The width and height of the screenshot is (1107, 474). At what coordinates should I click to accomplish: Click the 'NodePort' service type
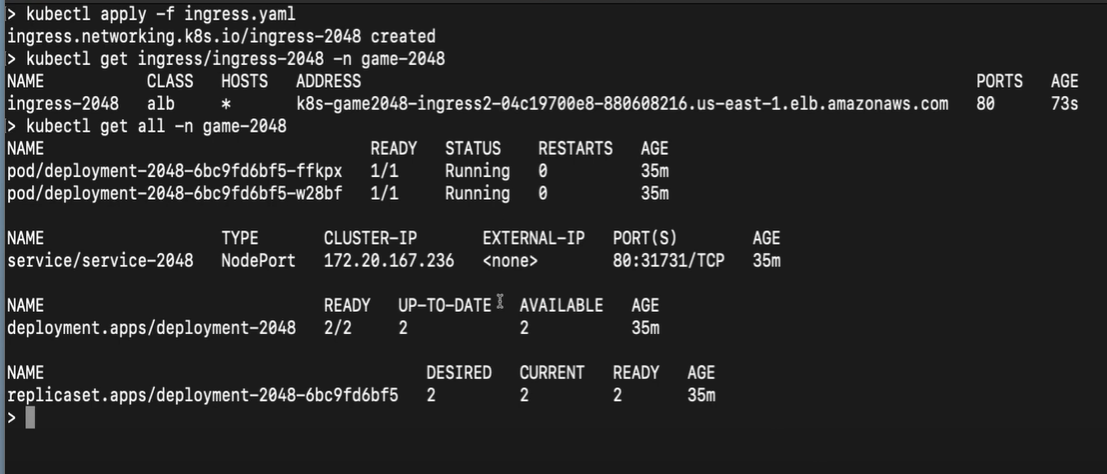point(258,261)
